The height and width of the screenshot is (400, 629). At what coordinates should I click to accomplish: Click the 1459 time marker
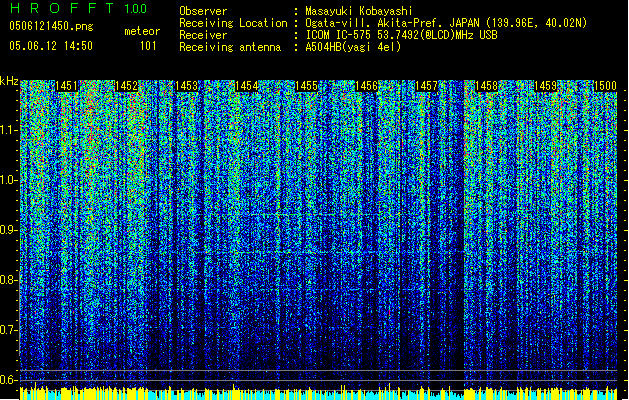click(x=546, y=86)
